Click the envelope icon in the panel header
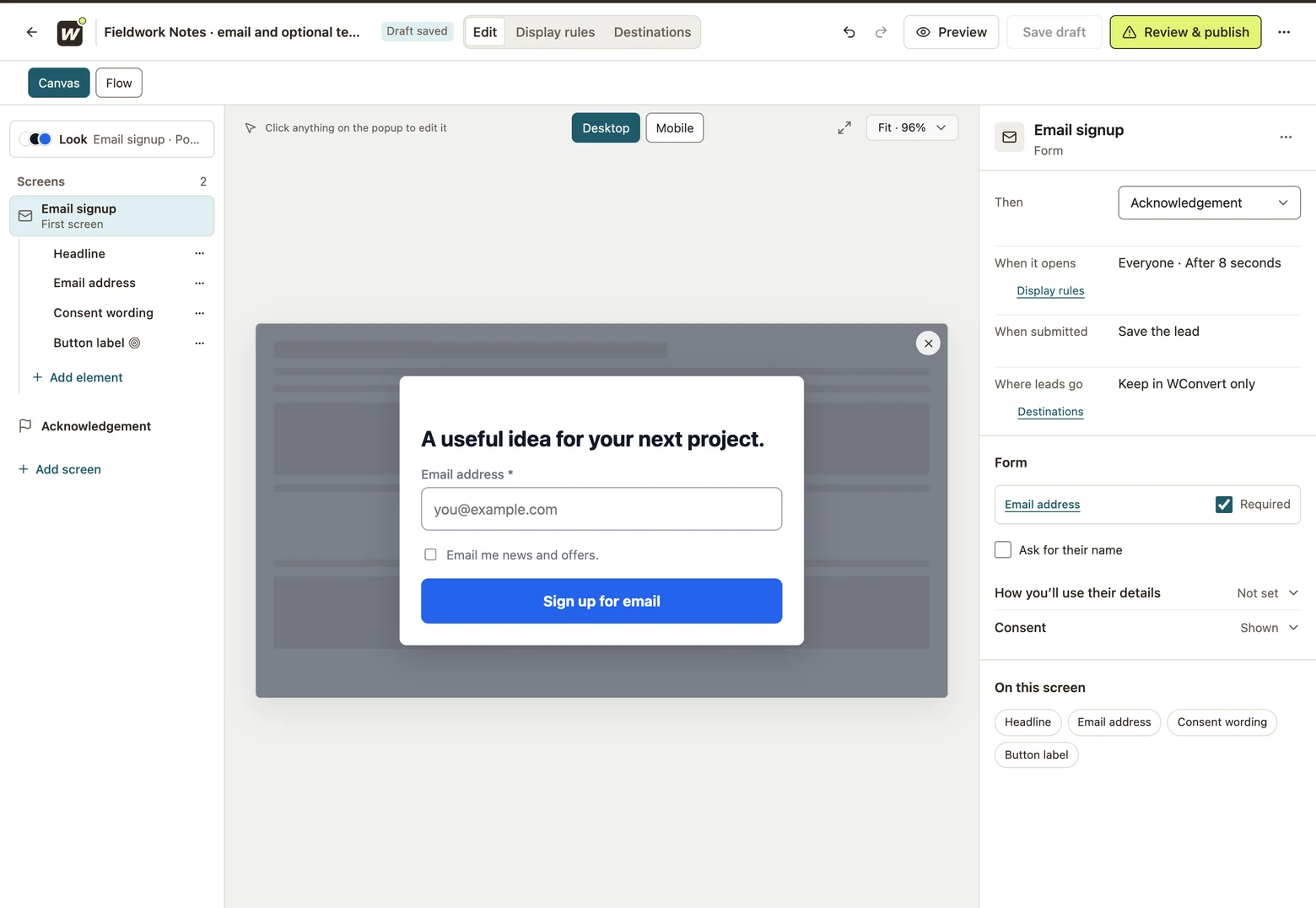Viewport: 1316px width, 908px height. point(1010,137)
